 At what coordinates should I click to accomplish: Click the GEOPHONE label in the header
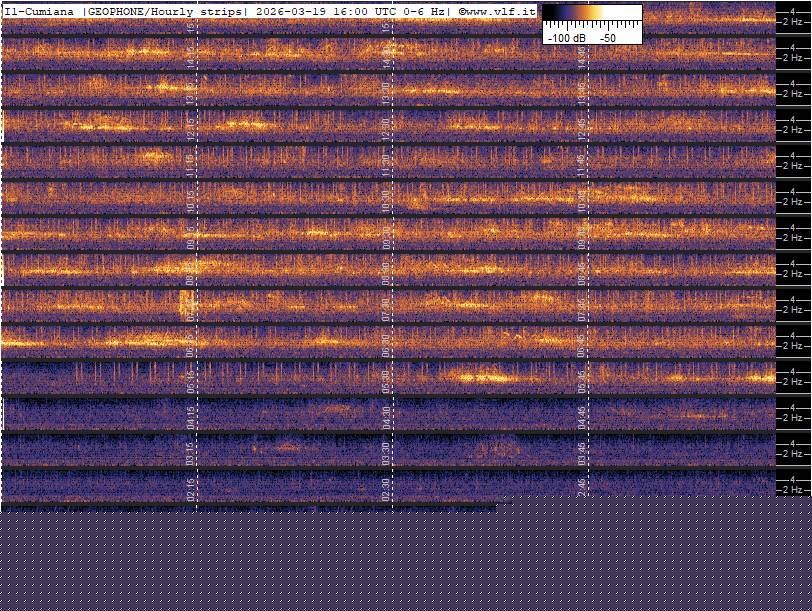125,11
